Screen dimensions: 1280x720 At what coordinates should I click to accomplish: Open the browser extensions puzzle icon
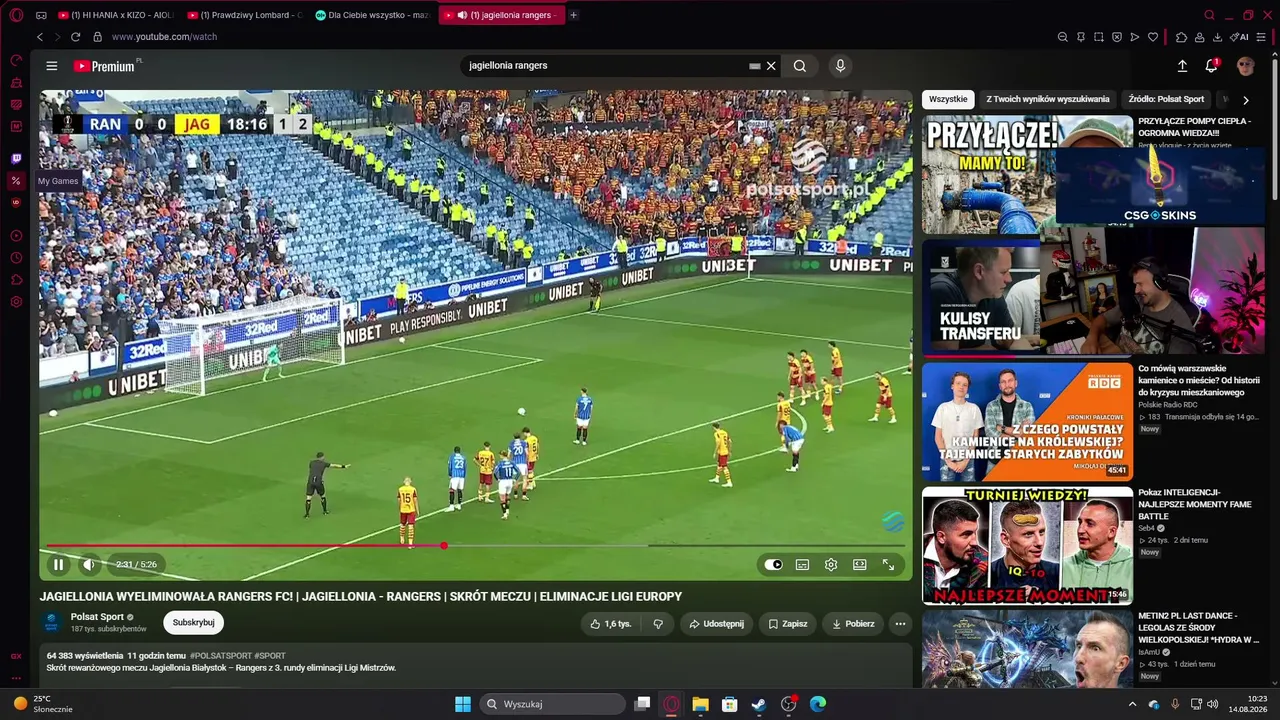pyautogui.click(x=1181, y=37)
